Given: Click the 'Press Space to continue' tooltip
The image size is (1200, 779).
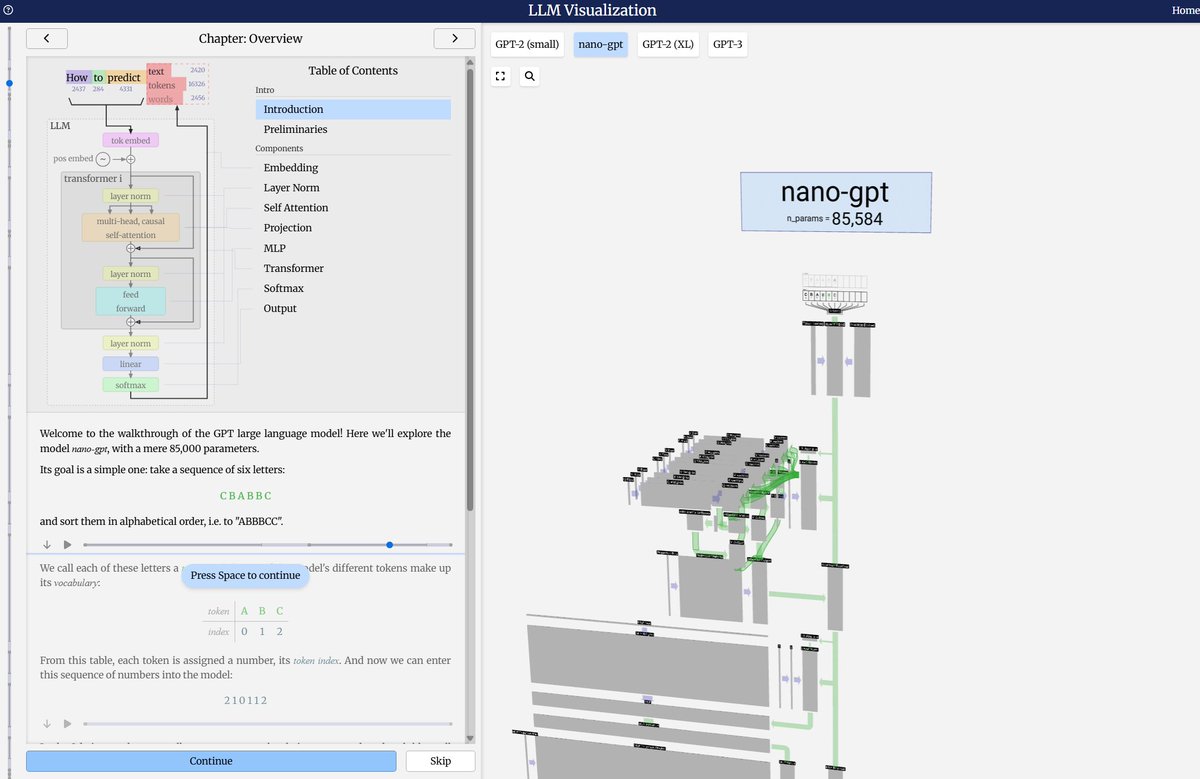Looking at the screenshot, I should tap(245, 575).
